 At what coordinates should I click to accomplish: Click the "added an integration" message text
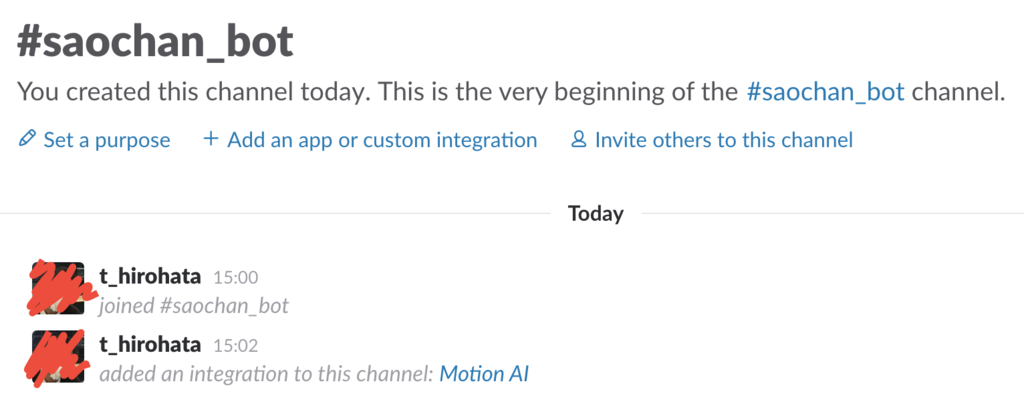pyautogui.click(x=267, y=374)
